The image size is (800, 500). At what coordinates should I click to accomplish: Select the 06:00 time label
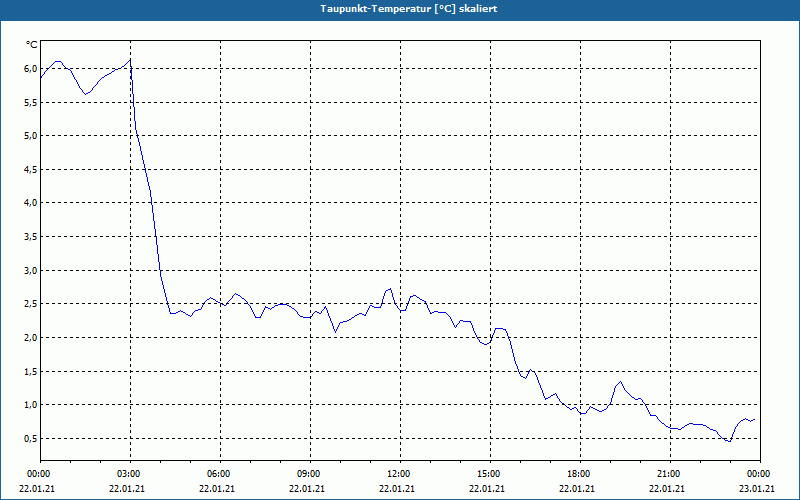point(220,474)
